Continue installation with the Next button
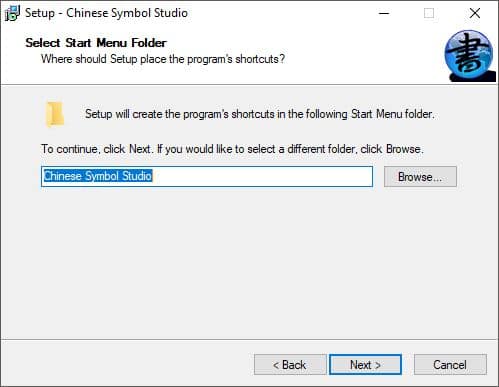This screenshot has width=499, height=387. point(365,365)
